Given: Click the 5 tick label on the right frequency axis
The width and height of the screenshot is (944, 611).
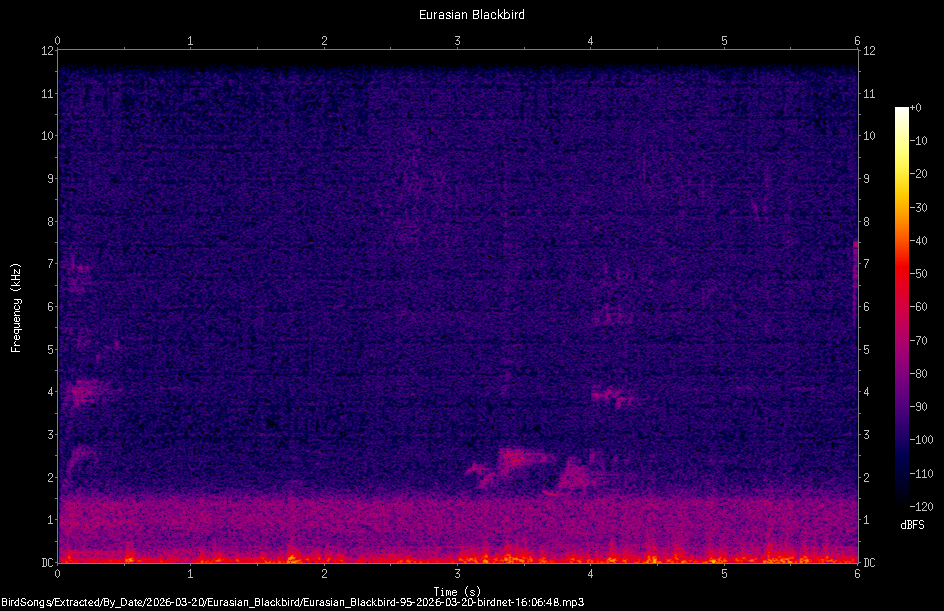Looking at the screenshot, I should [864, 351].
